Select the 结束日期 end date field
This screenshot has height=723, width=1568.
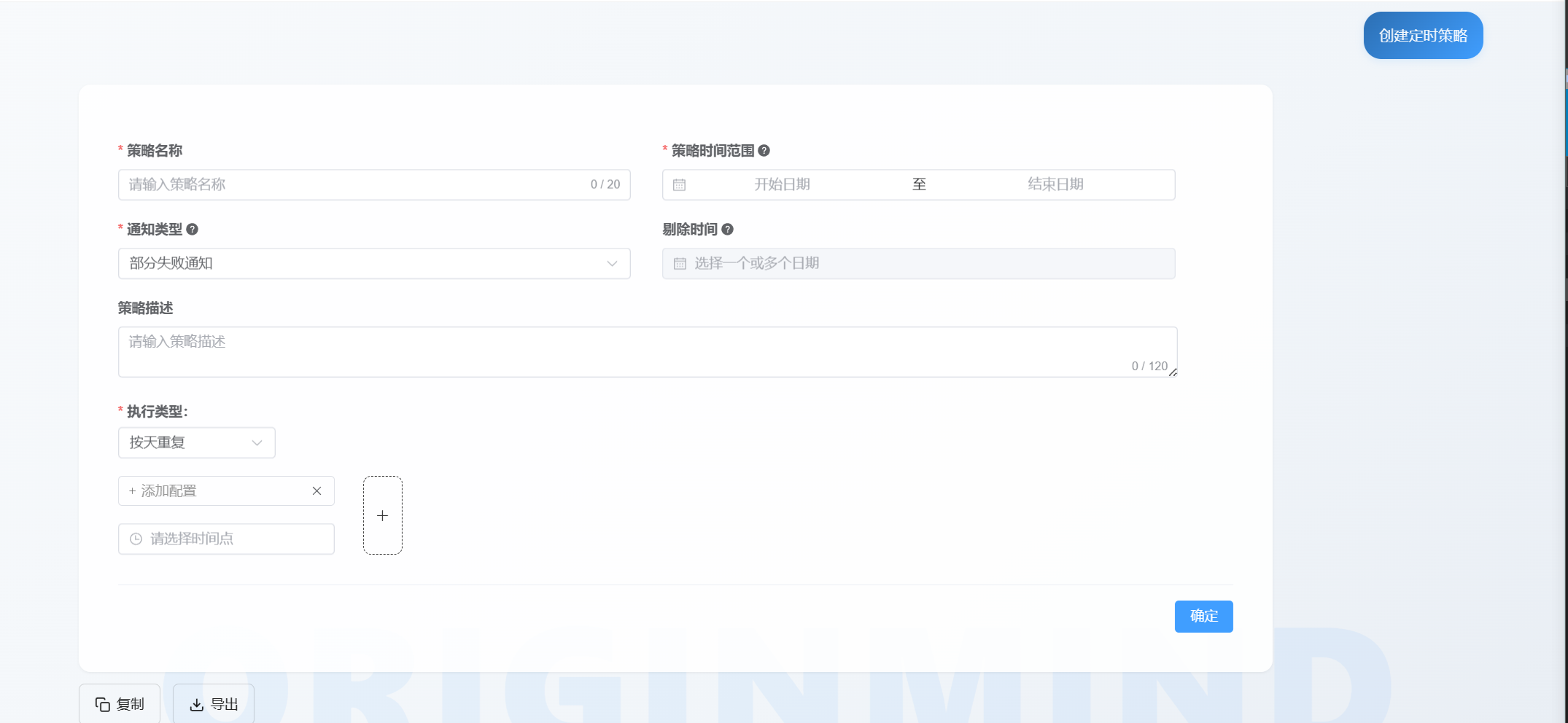click(x=1055, y=184)
